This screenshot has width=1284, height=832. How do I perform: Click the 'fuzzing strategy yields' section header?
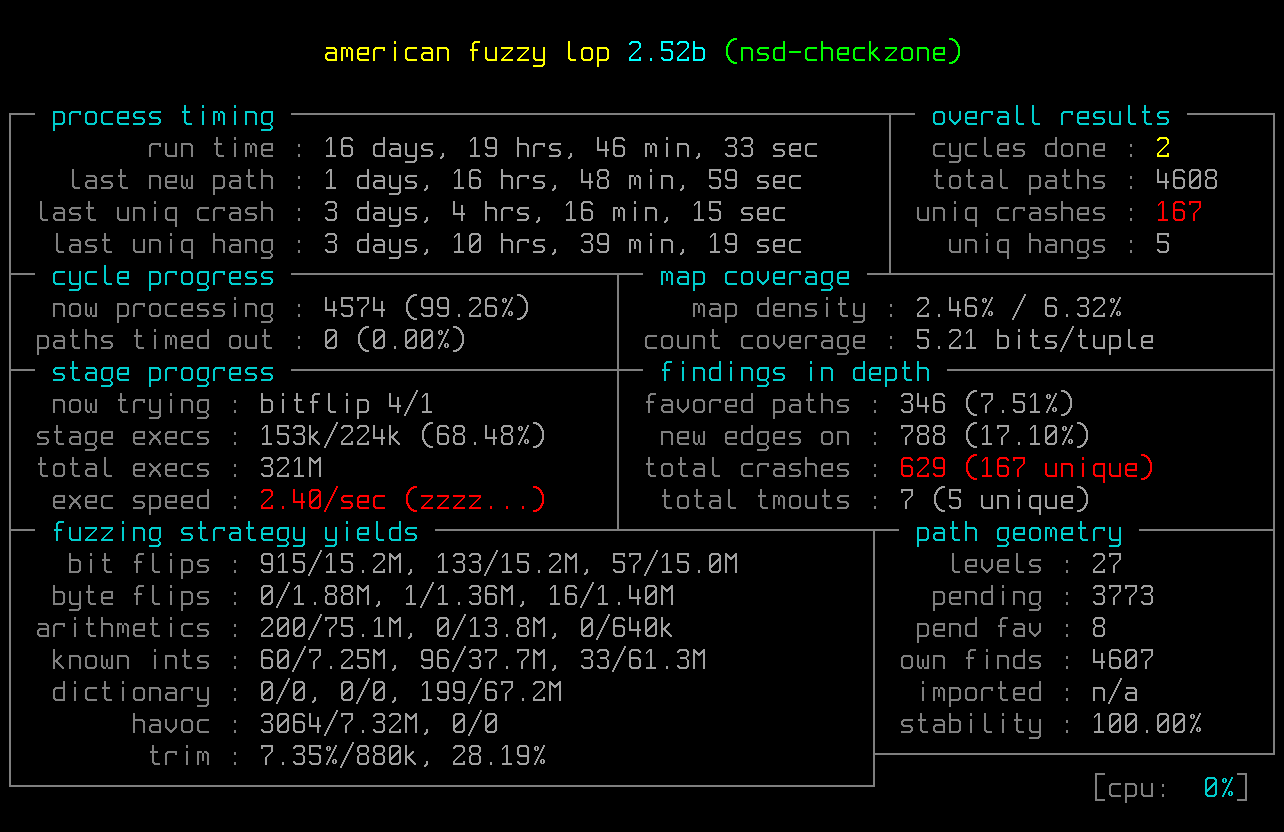point(235,533)
